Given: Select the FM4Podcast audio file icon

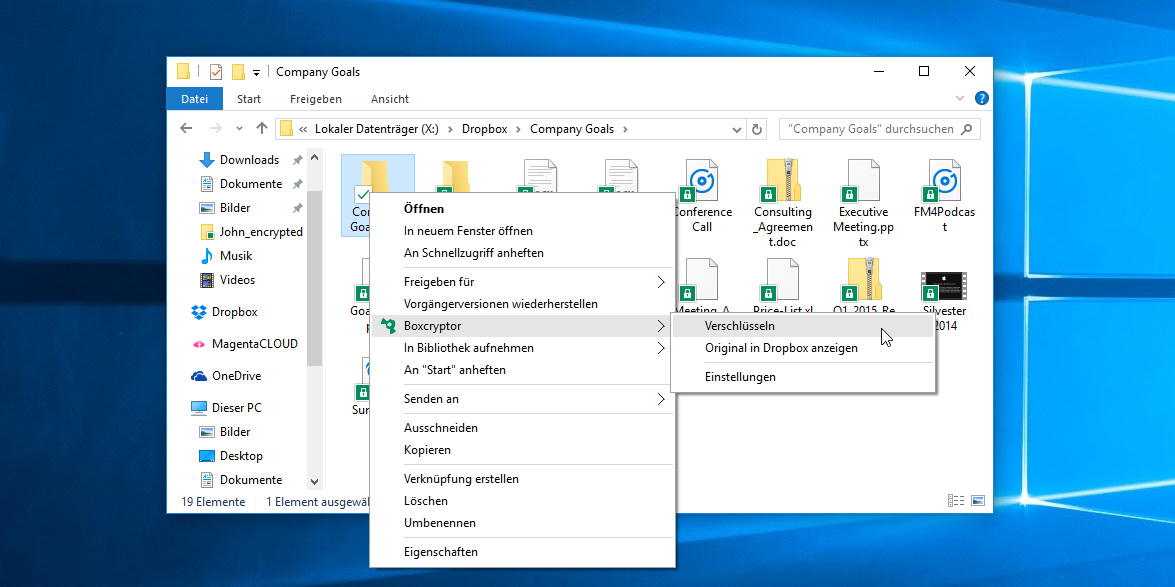Looking at the screenshot, I should pyautogui.click(x=944, y=181).
